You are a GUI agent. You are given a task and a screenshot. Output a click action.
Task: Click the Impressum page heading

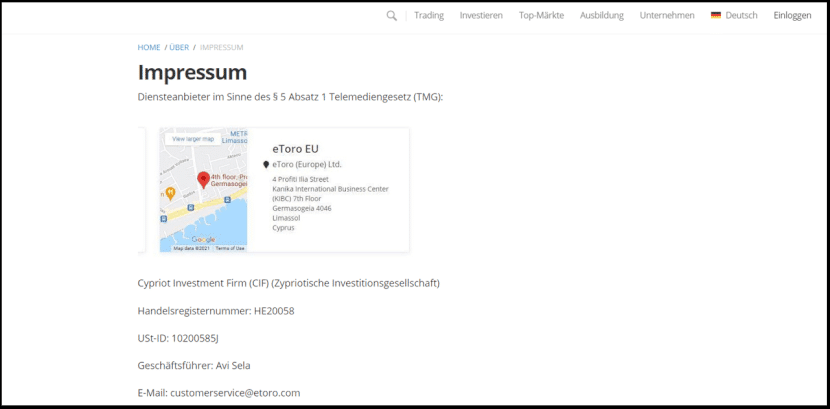[192, 72]
